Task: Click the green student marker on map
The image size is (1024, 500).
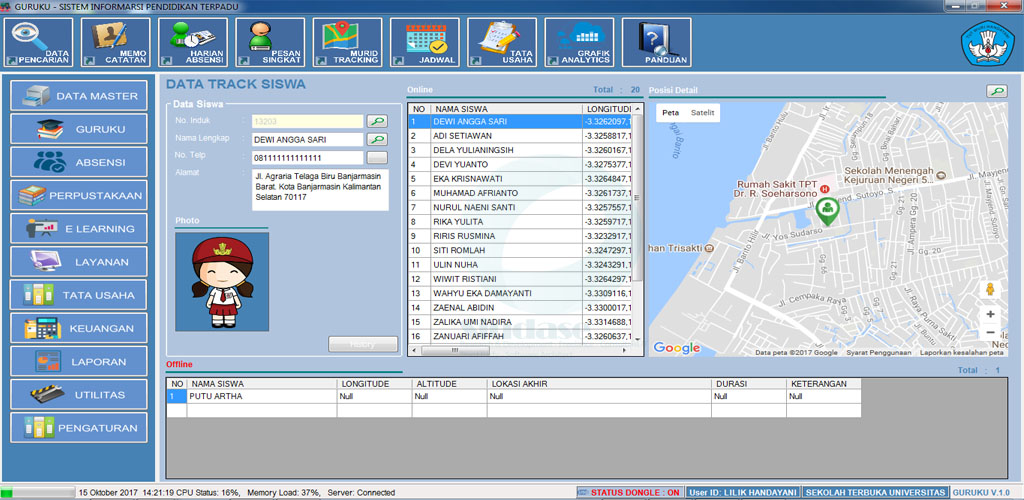Action: tap(827, 210)
